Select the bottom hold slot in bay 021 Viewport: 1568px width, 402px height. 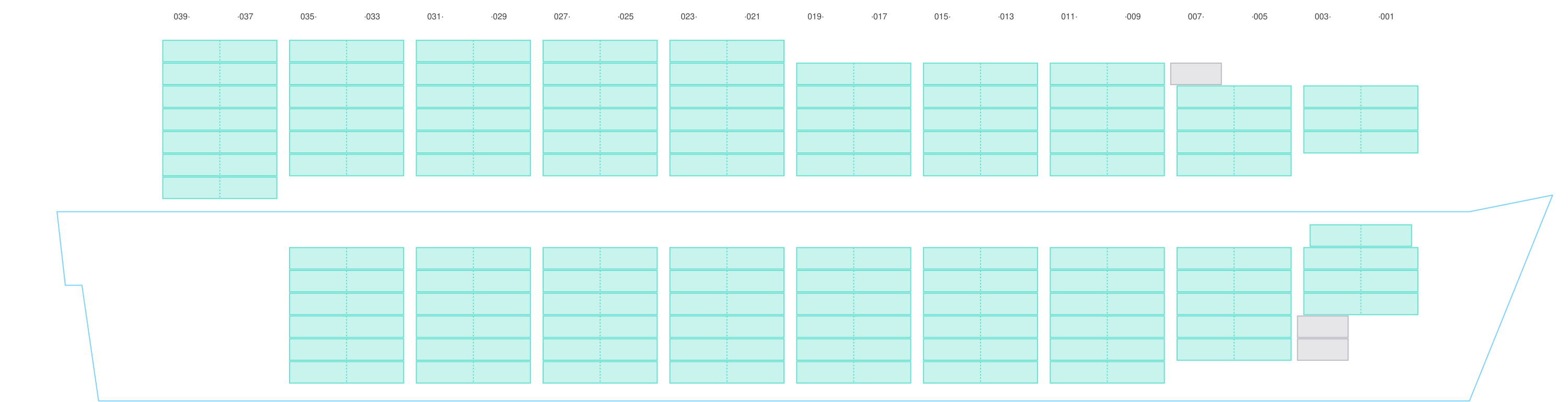tap(755, 372)
